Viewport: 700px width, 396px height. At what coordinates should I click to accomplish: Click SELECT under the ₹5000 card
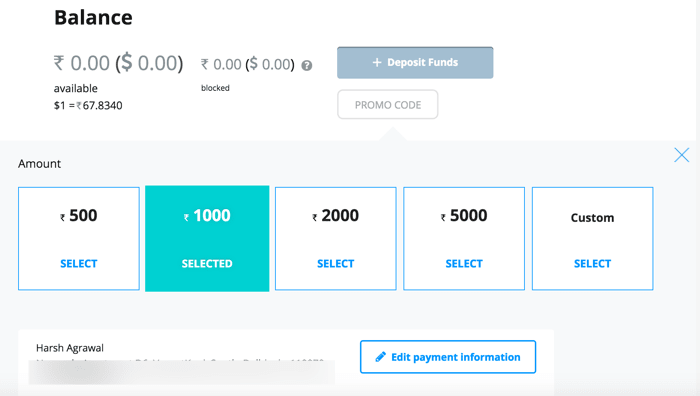click(x=464, y=264)
